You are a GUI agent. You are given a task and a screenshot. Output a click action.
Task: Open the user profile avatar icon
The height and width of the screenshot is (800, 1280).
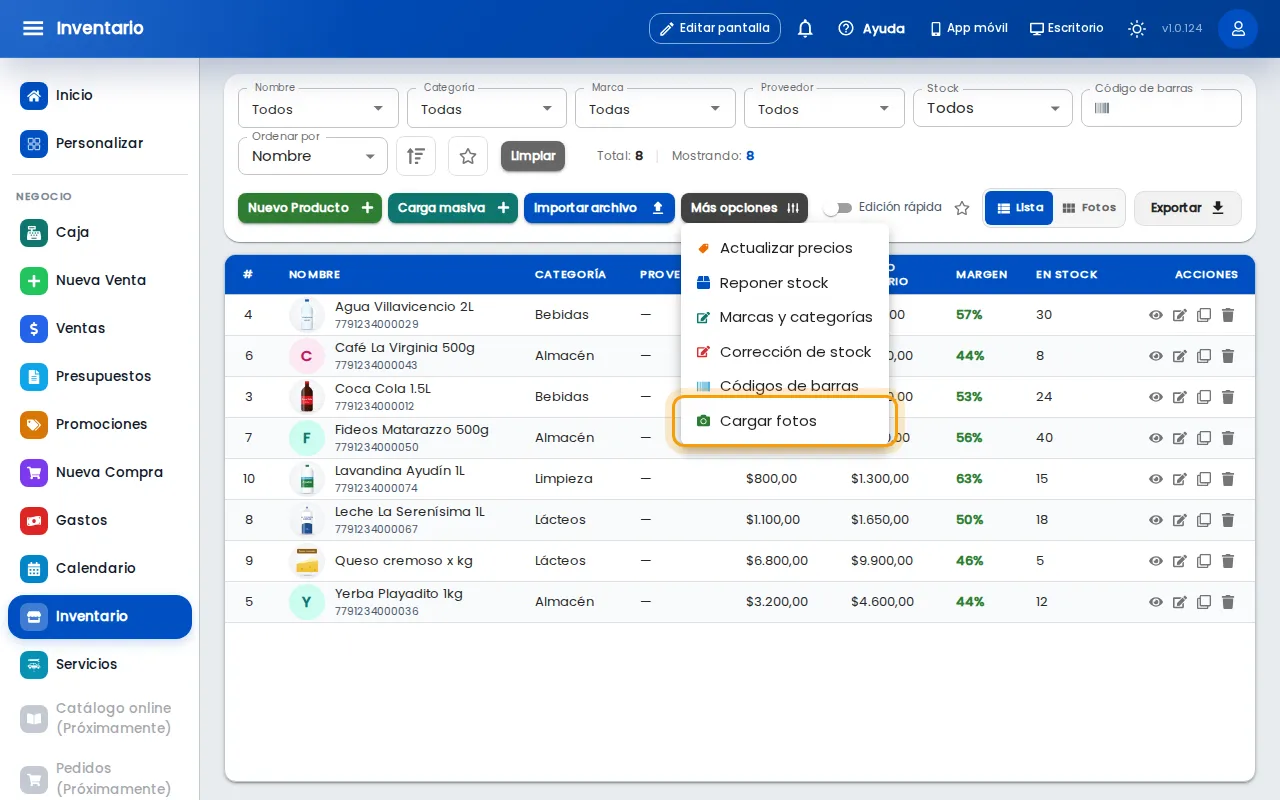1238,28
